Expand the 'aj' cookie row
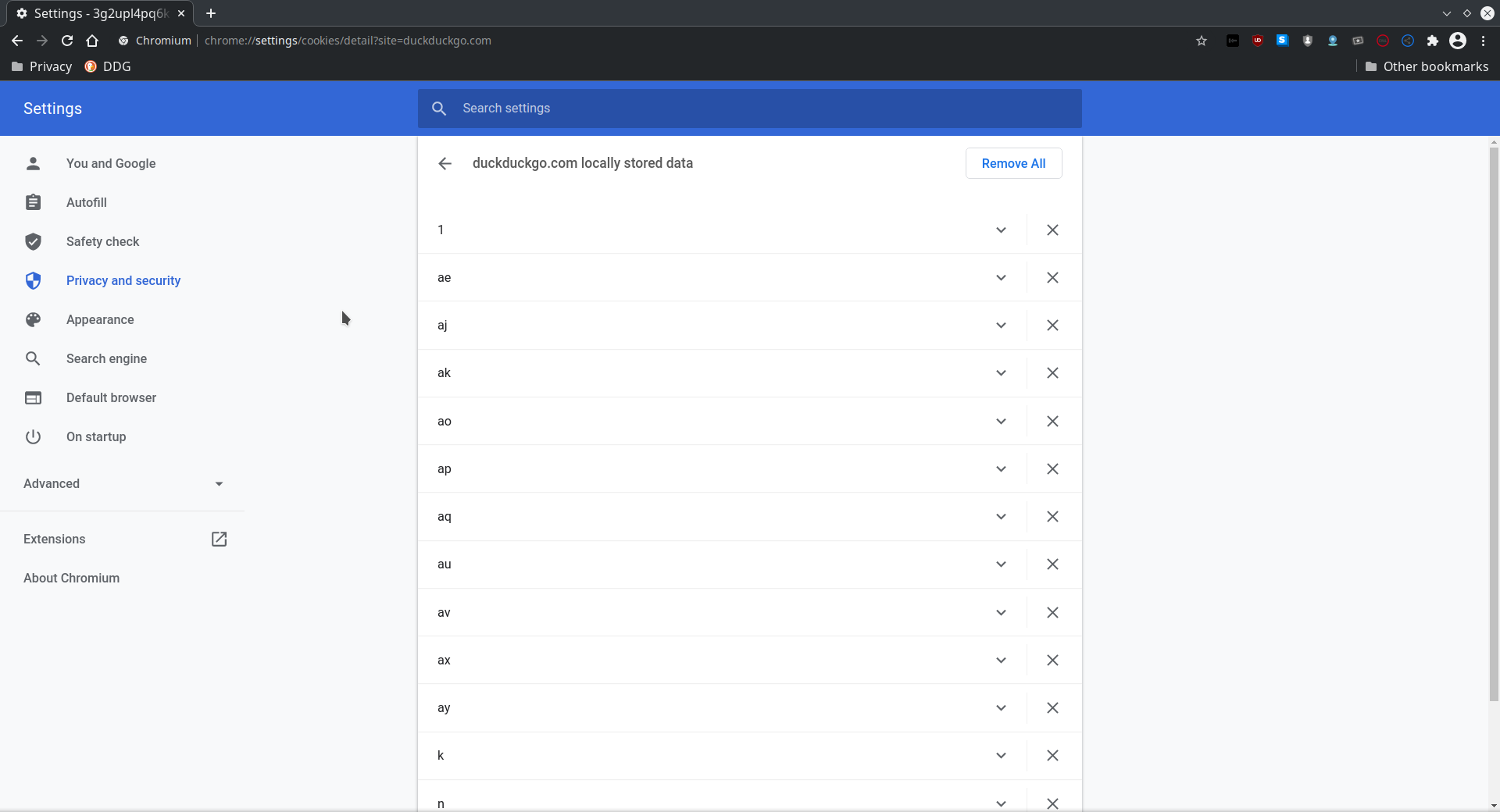The image size is (1500, 812). [x=1001, y=325]
